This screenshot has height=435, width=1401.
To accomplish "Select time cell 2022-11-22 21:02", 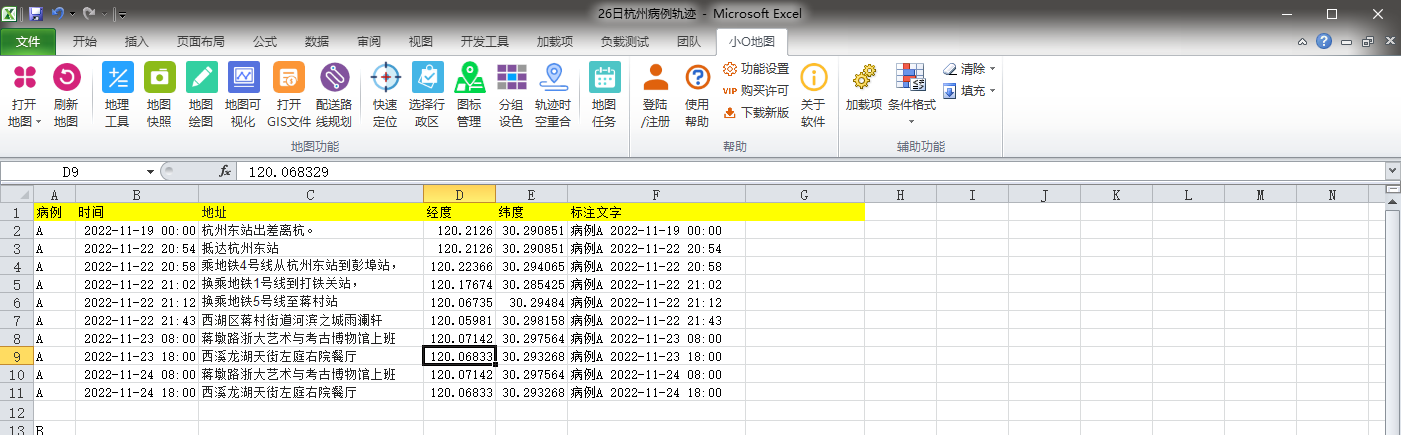I will [137, 284].
